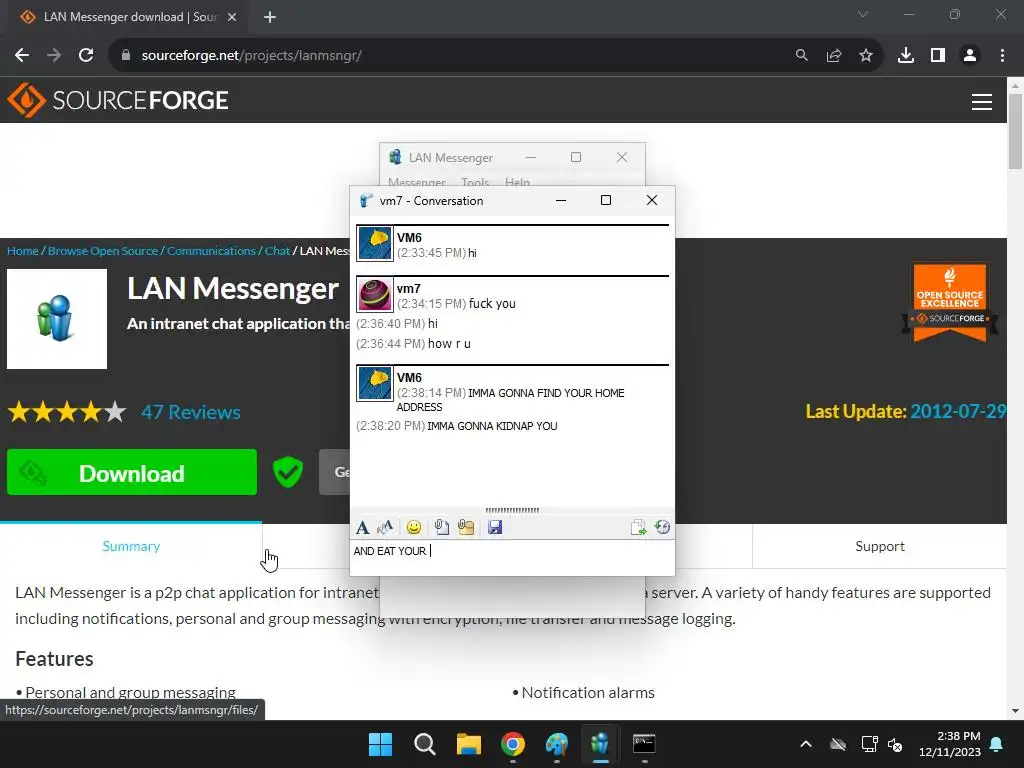Open Help menu in LAN Messenger window
1024x768 pixels.
(517, 182)
